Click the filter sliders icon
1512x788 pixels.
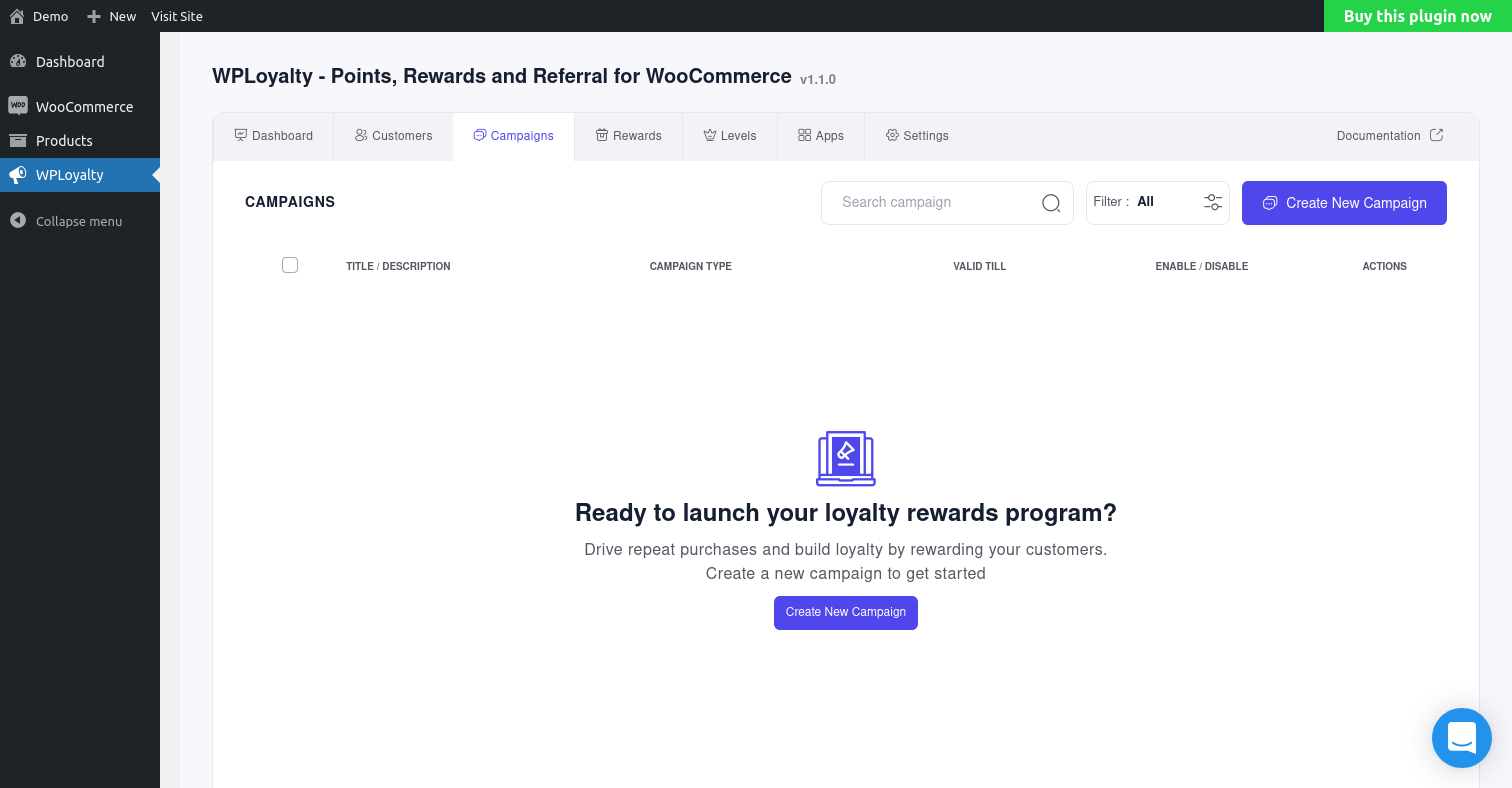tap(1213, 202)
